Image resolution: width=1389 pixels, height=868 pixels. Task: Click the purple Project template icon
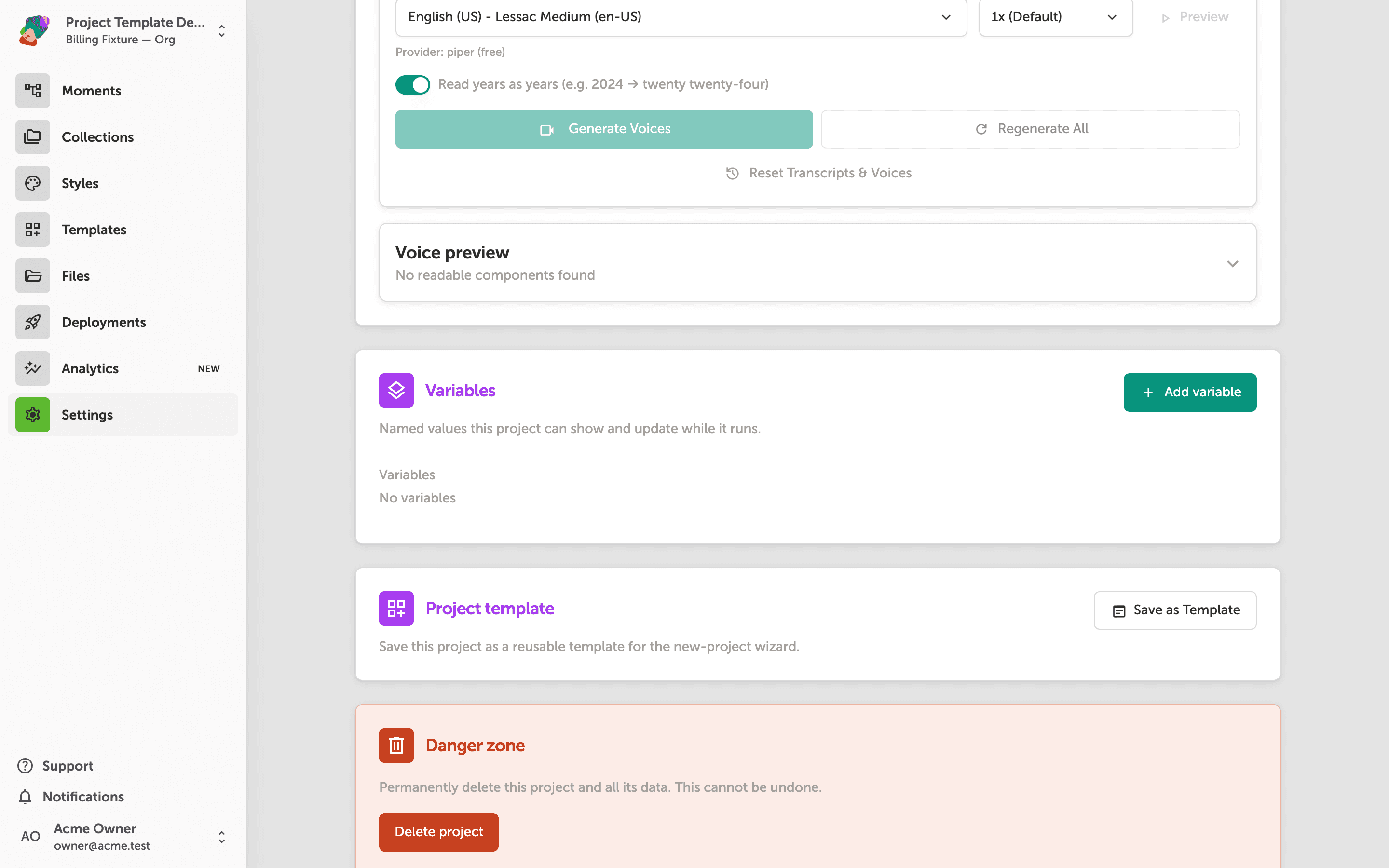pos(396,609)
